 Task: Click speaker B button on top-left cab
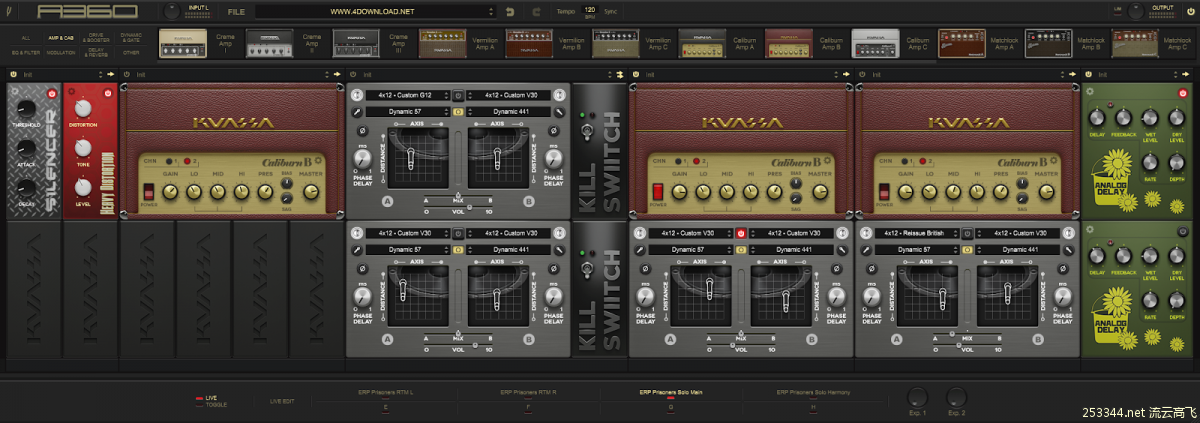[530, 203]
